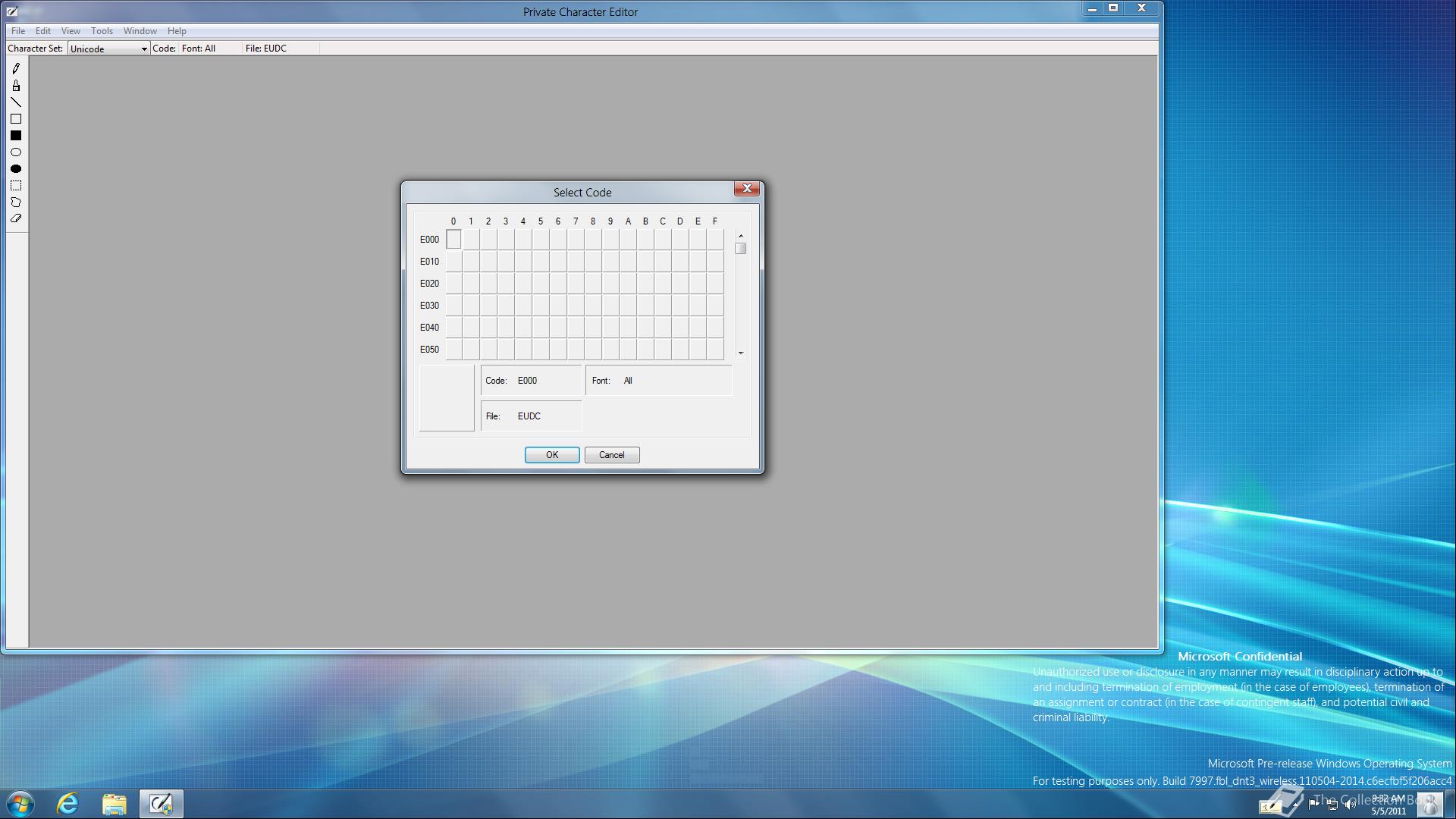The height and width of the screenshot is (819, 1456).
Task: Close the Select Code dialog
Action: click(747, 189)
